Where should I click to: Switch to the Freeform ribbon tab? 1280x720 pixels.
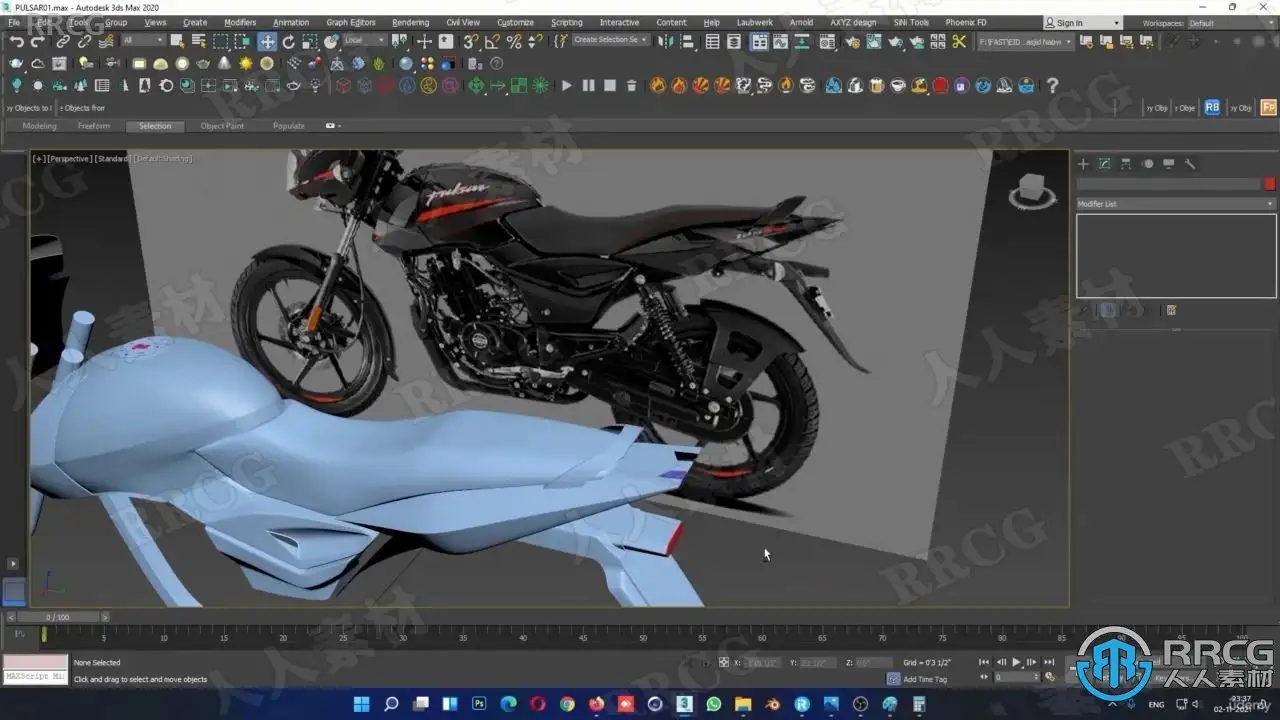coord(94,126)
